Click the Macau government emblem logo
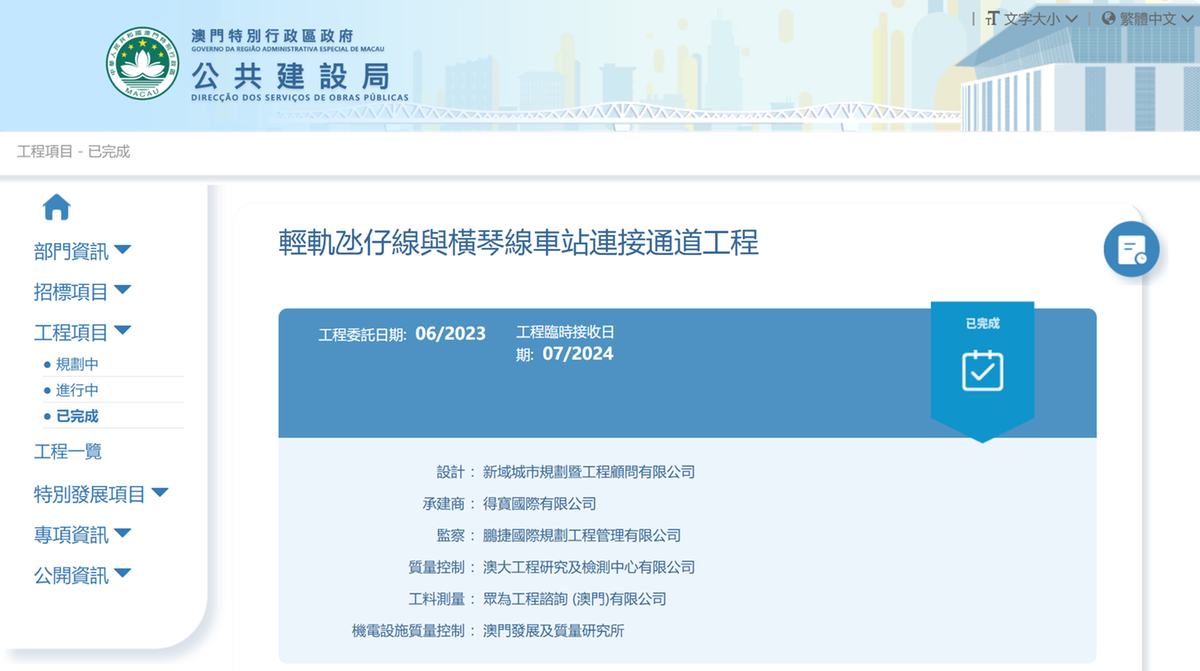The height and width of the screenshot is (671, 1200). coord(142,63)
